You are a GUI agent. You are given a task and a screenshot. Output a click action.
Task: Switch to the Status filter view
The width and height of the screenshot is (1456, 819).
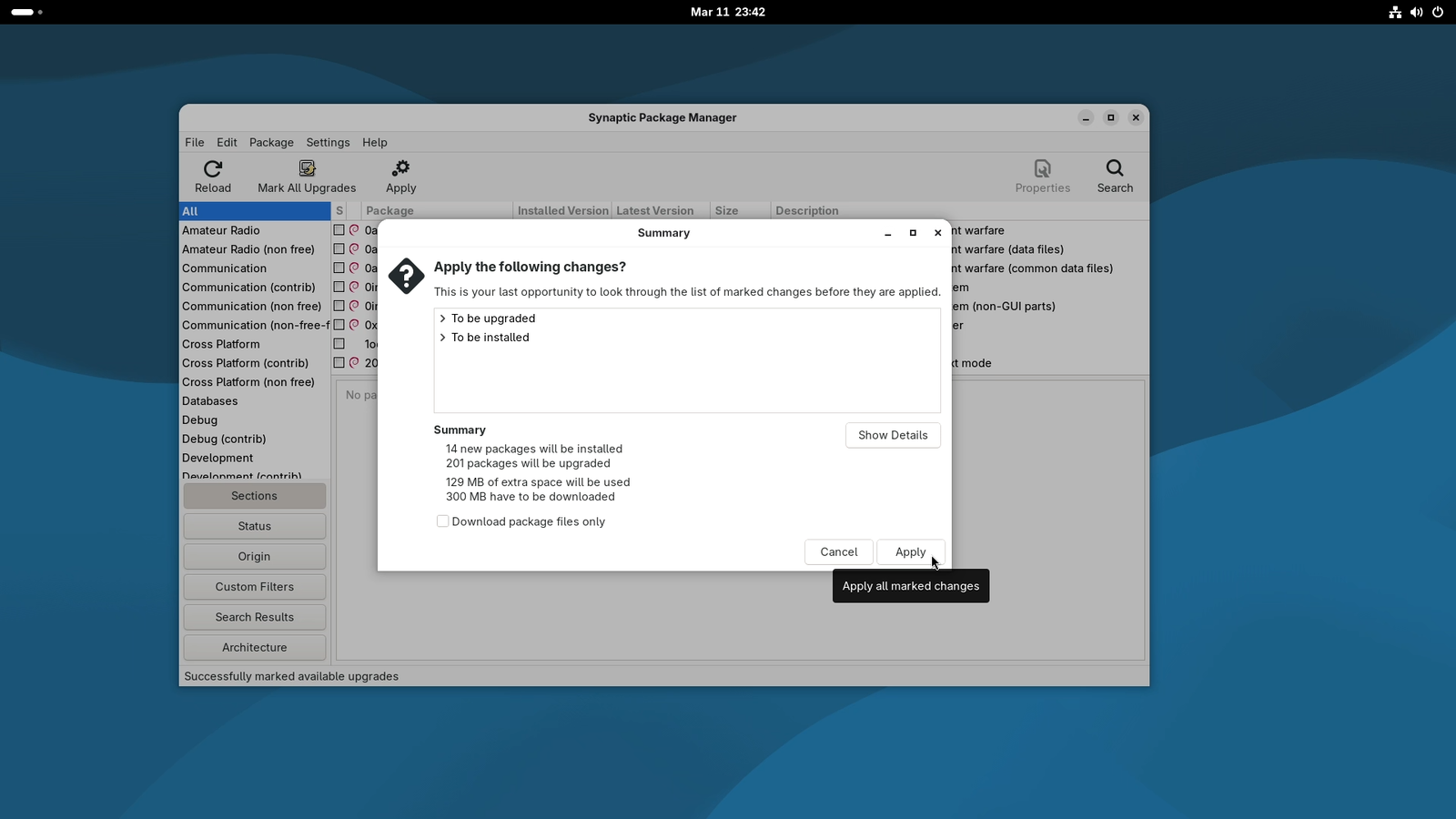click(254, 525)
